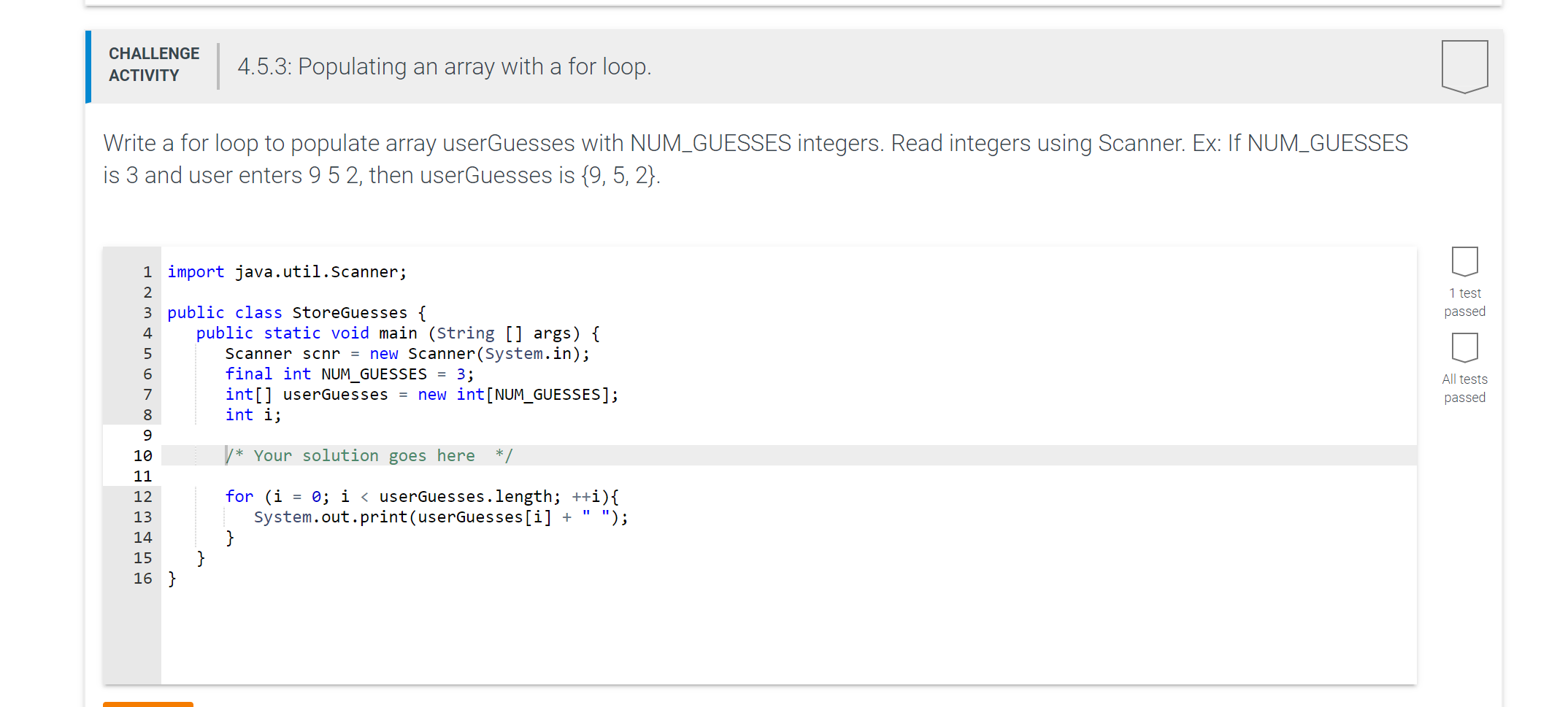1568x707 pixels.
Task: Click the System.out.print statement on line 13
Action: tap(441, 517)
